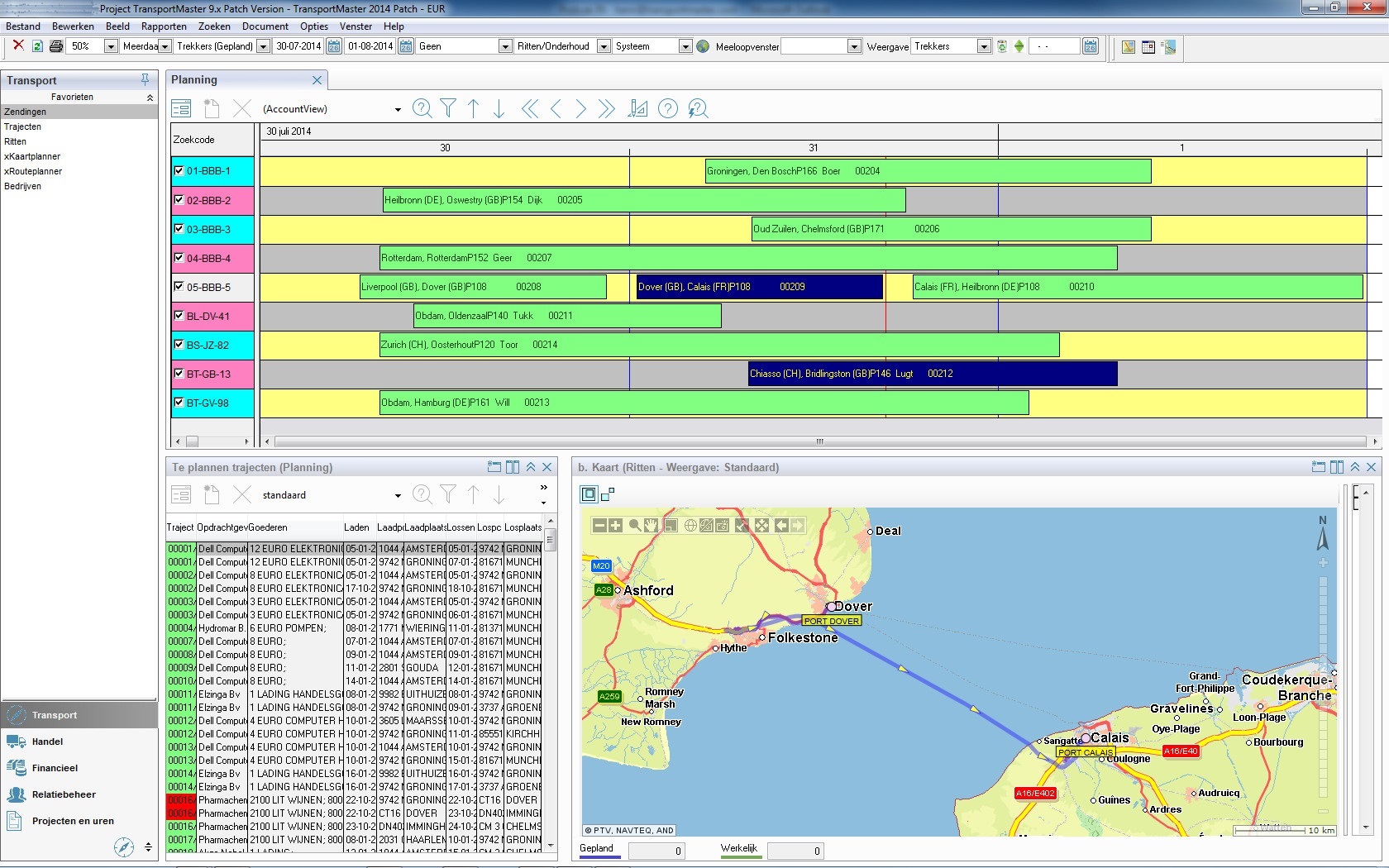Click the zoom in plus button on map

coord(616,525)
